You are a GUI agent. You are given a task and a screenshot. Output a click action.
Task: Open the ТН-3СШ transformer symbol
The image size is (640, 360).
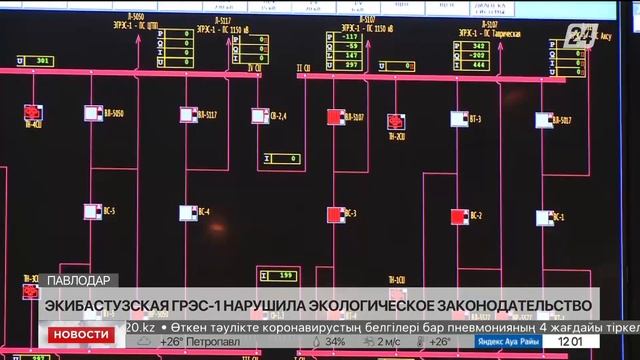click(x=31, y=291)
